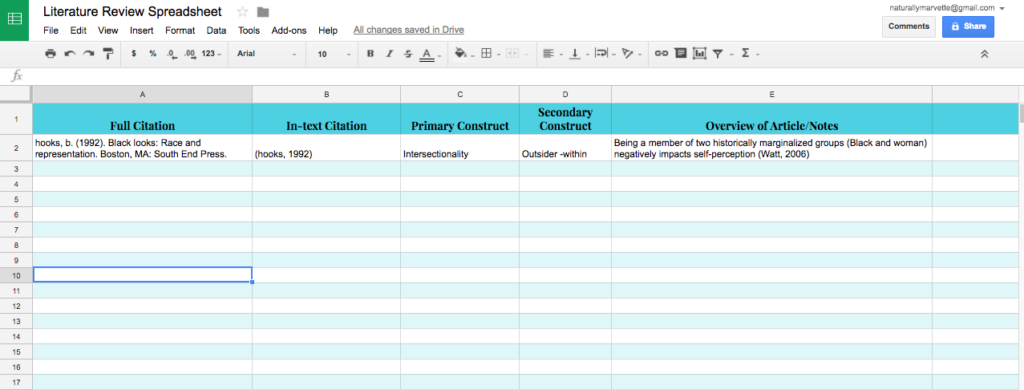The height and width of the screenshot is (390, 1024).
Task: Click the Secondary Construct header cell
Action: coord(566,119)
